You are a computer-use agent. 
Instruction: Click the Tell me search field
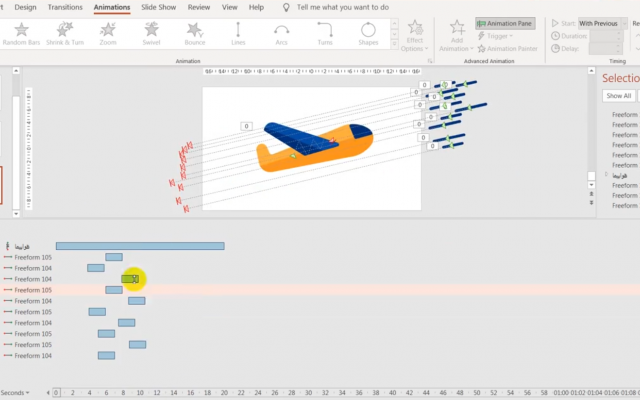343,7
